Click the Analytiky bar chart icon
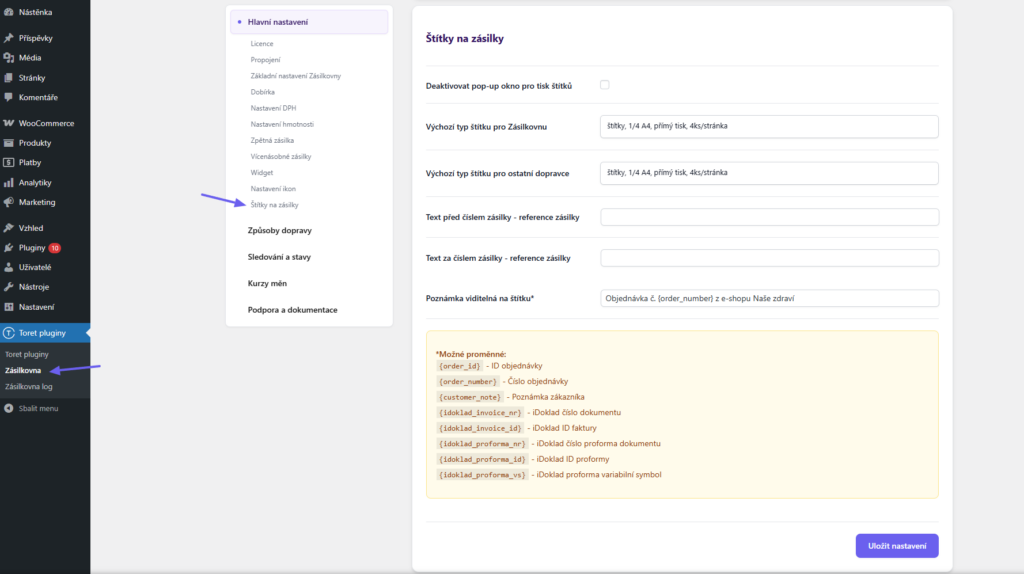The height and width of the screenshot is (574, 1024). pyautogui.click(x=8, y=183)
